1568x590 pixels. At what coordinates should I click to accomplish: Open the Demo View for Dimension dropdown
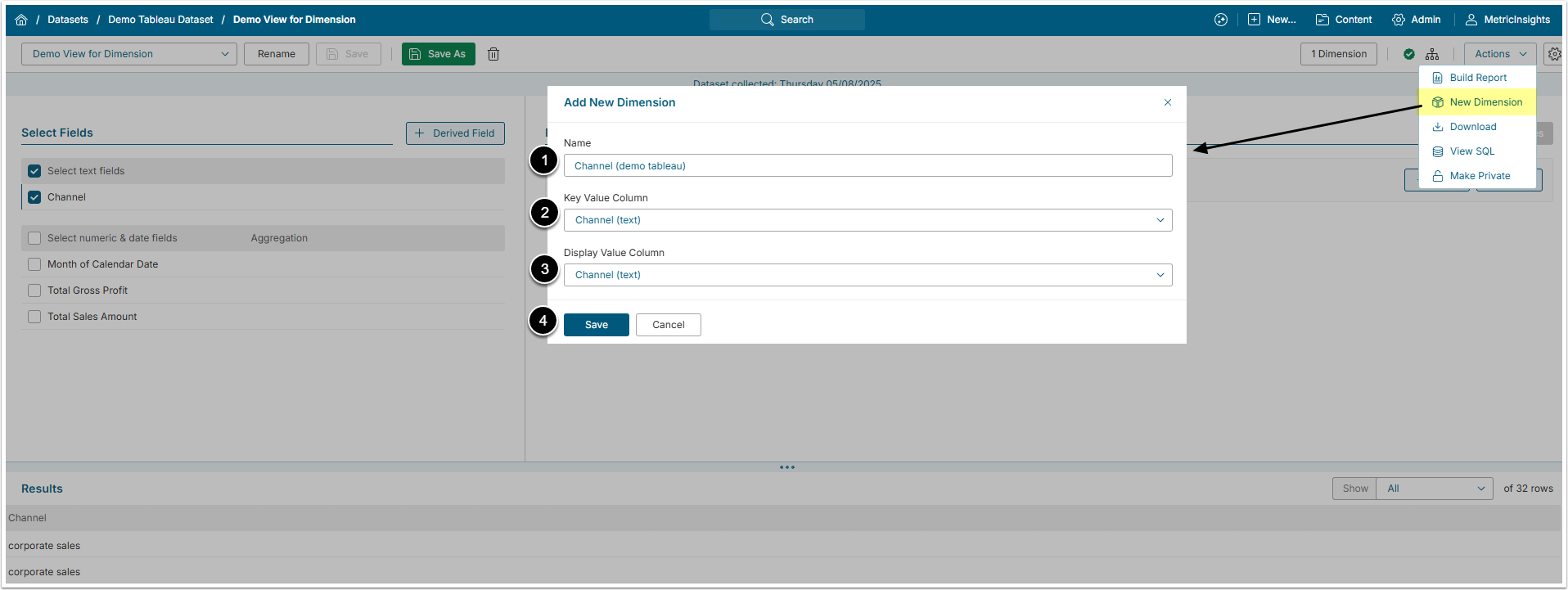[x=129, y=54]
